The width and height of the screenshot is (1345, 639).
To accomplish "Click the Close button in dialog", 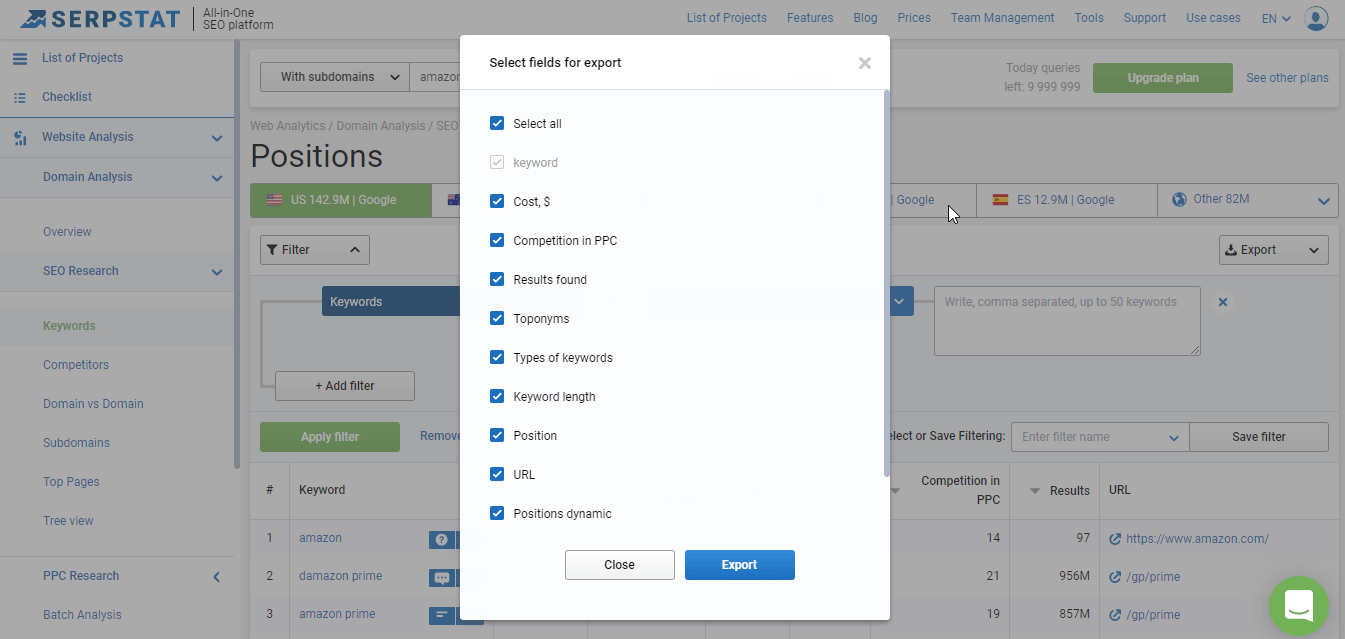I will (x=620, y=565).
